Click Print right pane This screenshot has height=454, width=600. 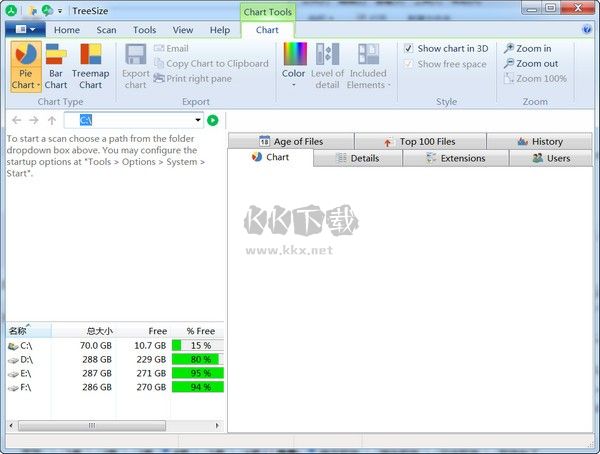(193, 78)
